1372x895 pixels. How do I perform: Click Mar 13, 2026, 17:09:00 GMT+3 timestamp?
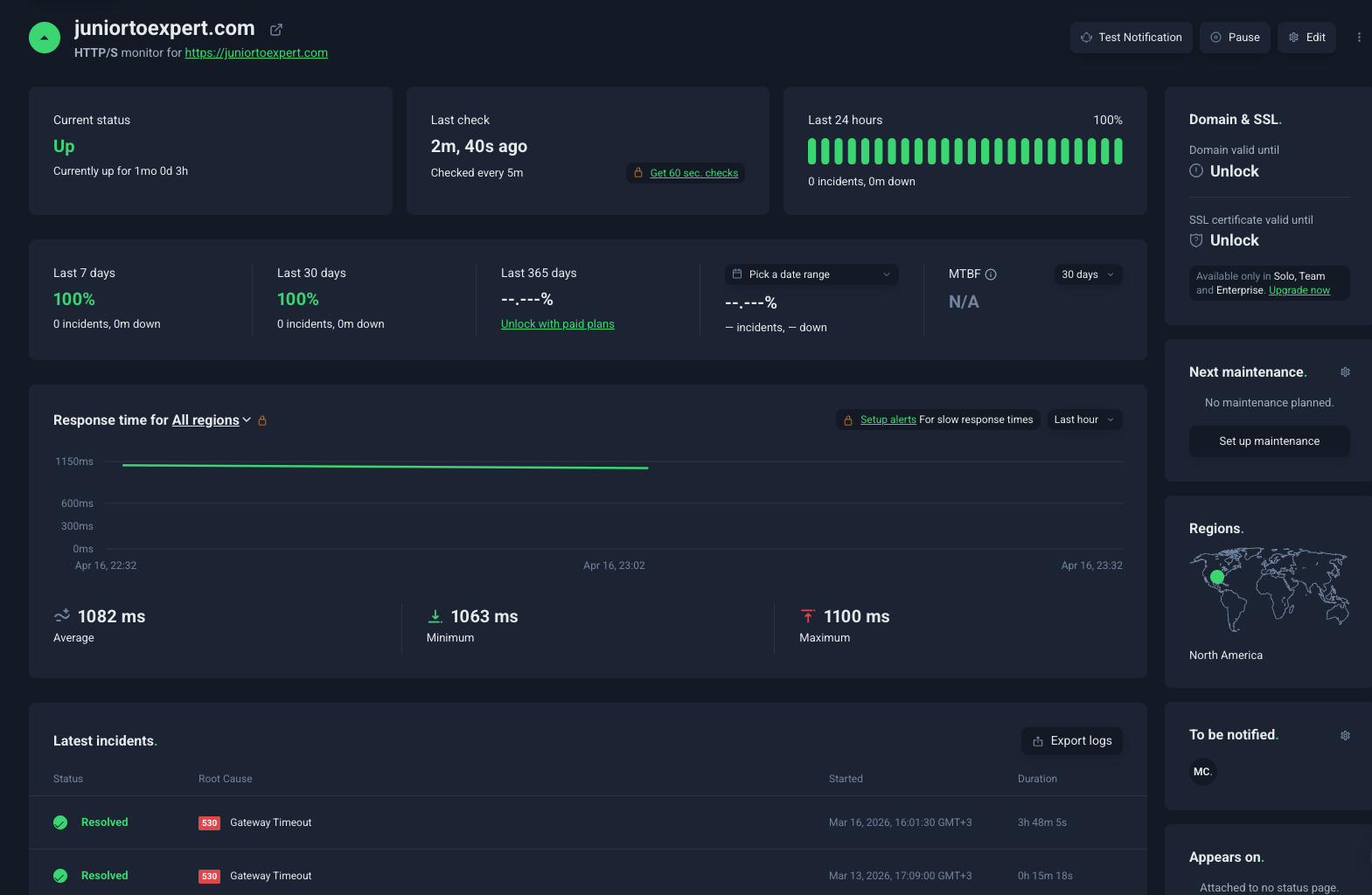(x=901, y=876)
